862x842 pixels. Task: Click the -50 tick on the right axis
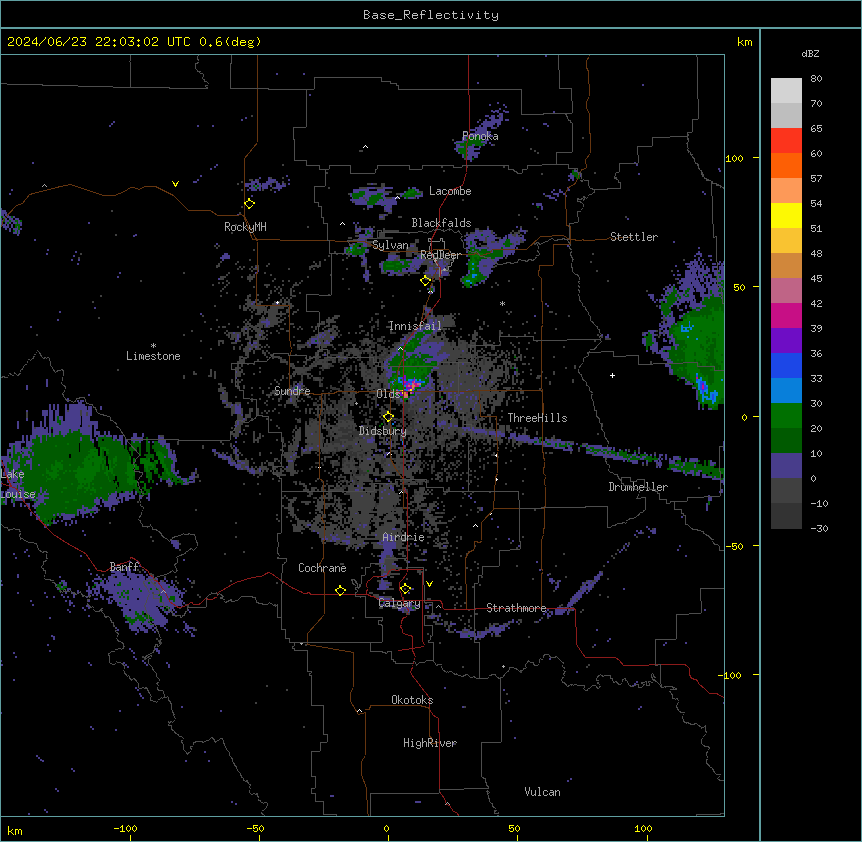click(734, 546)
